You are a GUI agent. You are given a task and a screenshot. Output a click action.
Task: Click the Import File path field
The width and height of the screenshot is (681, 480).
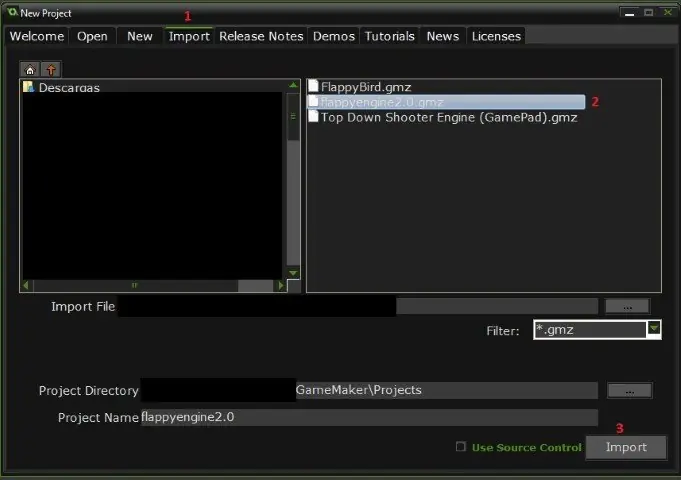pyautogui.click(x=358, y=306)
